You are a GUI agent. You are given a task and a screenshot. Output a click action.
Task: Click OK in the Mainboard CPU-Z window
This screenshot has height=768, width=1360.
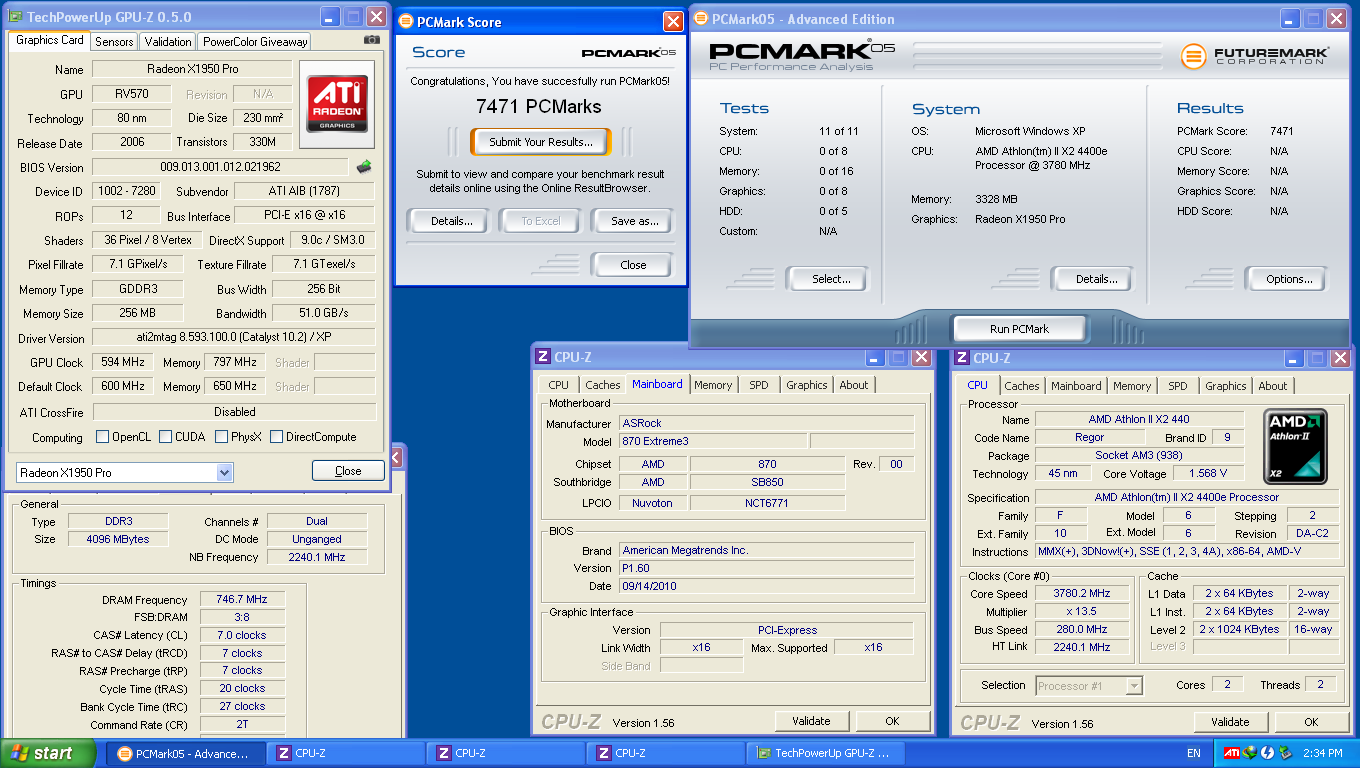892,721
